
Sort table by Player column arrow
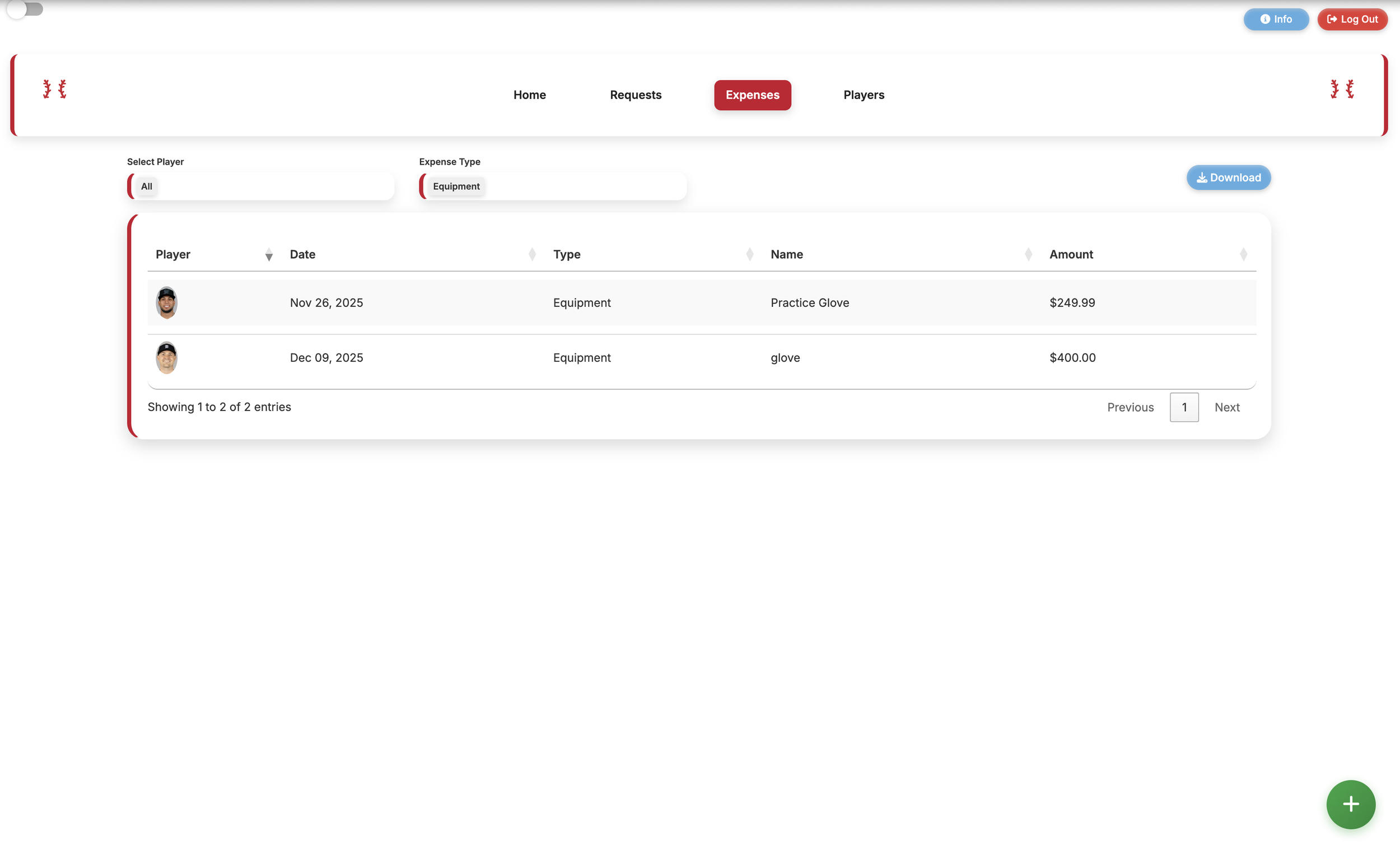click(269, 255)
